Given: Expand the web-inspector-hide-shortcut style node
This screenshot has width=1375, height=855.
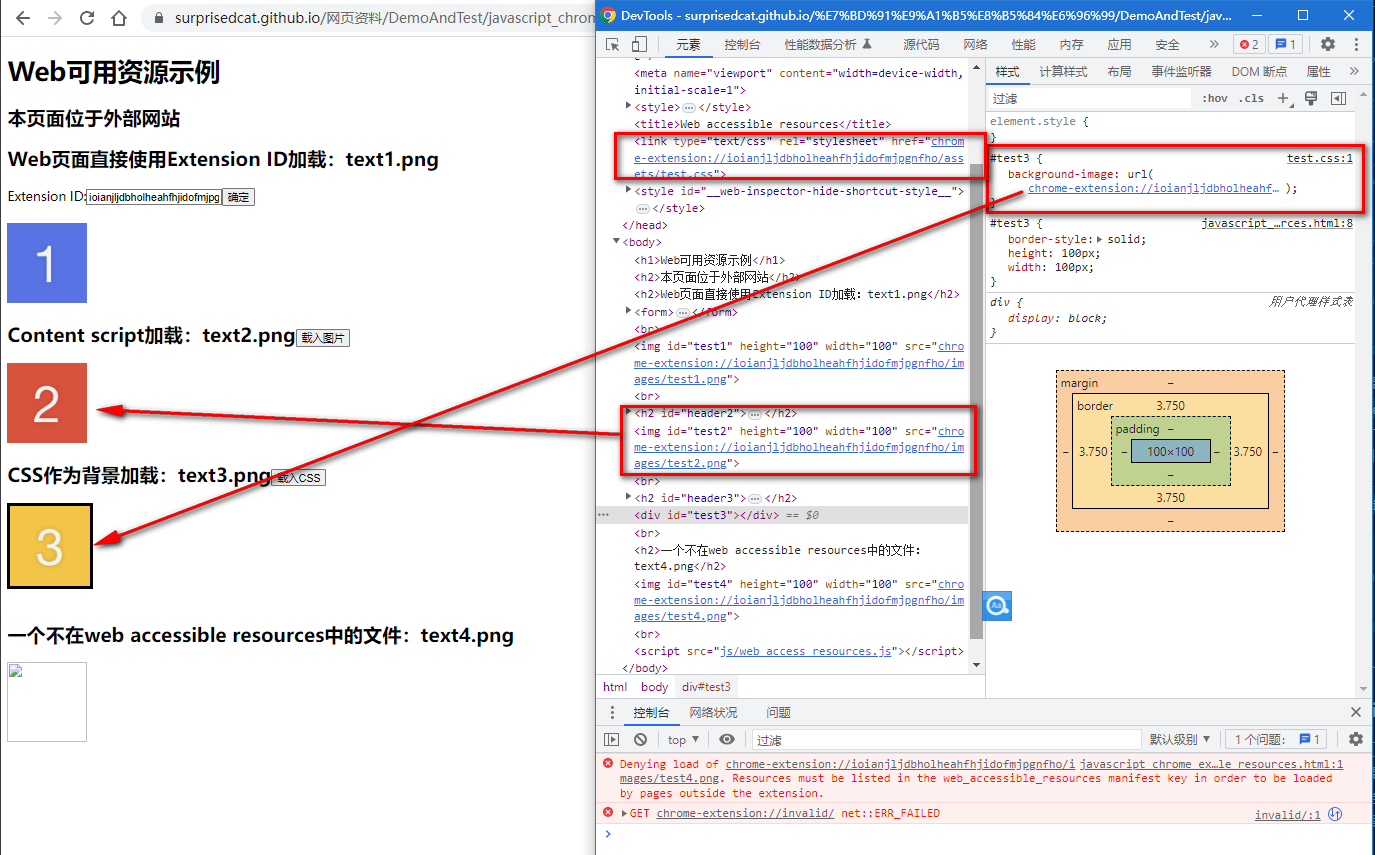Looking at the screenshot, I should tap(628, 190).
